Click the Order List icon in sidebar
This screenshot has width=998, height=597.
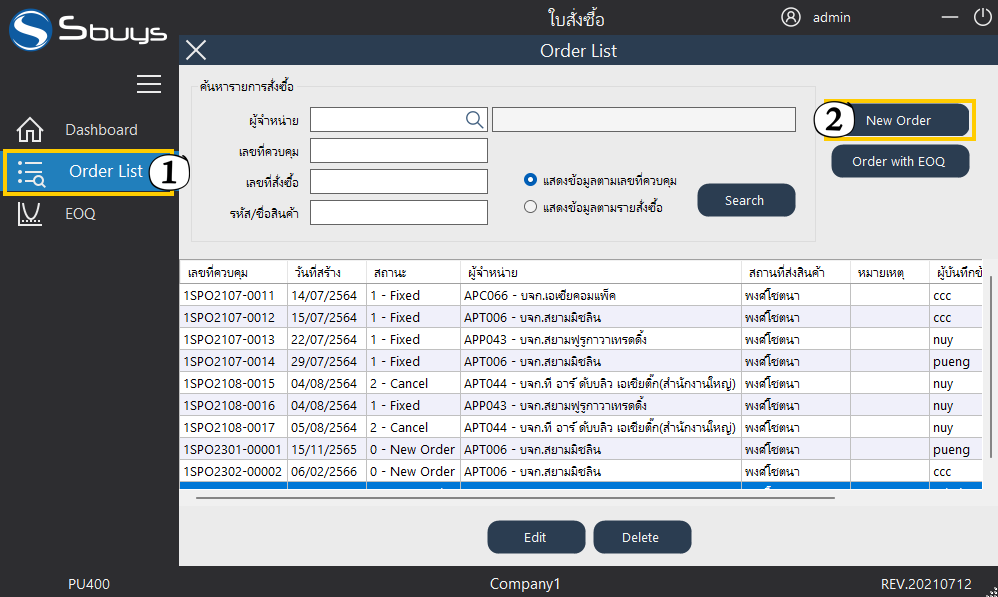32,173
